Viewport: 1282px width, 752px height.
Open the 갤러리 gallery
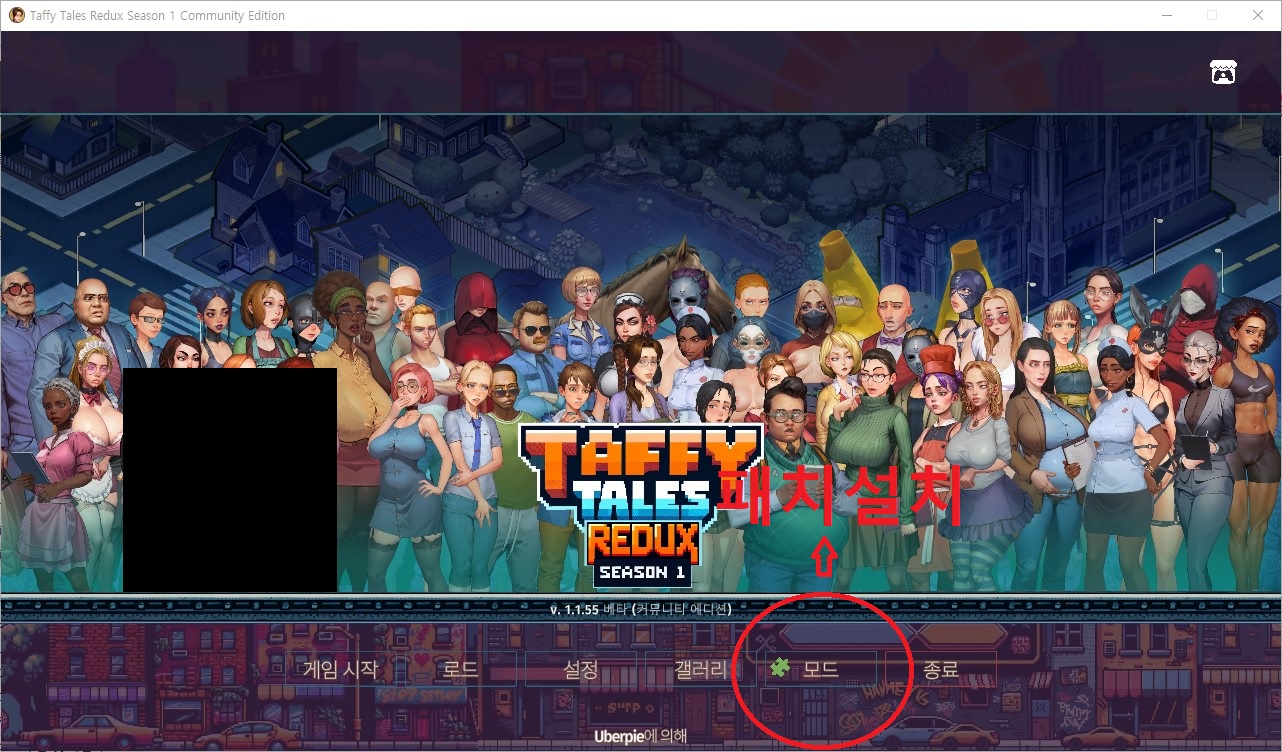click(700, 669)
